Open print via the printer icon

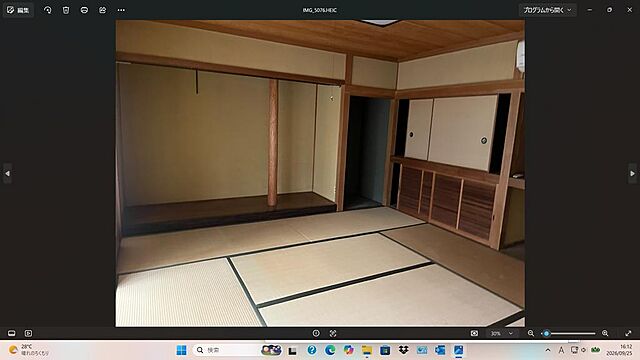84,10
